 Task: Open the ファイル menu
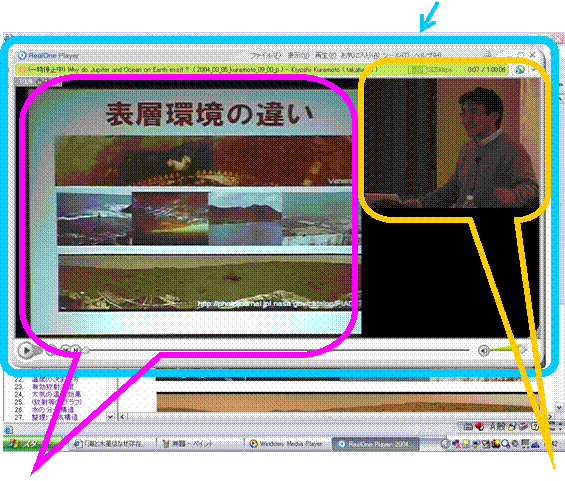coord(265,55)
